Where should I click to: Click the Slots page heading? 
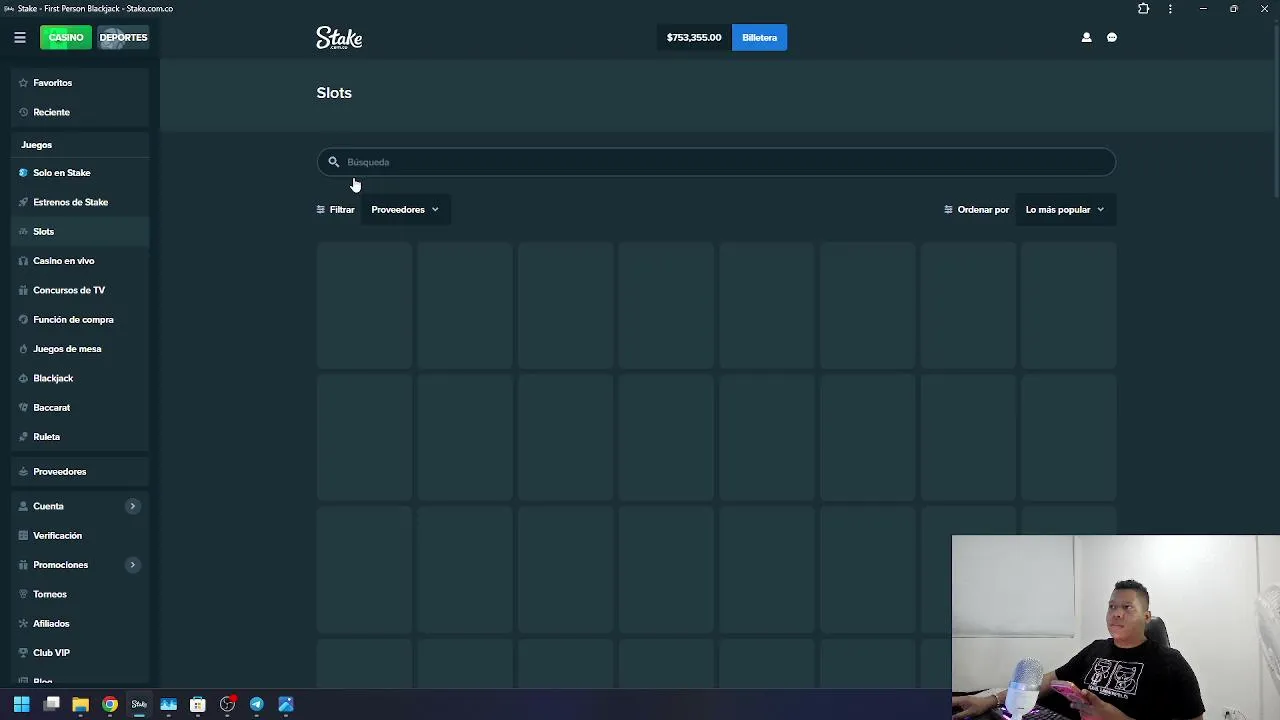pyautogui.click(x=334, y=93)
